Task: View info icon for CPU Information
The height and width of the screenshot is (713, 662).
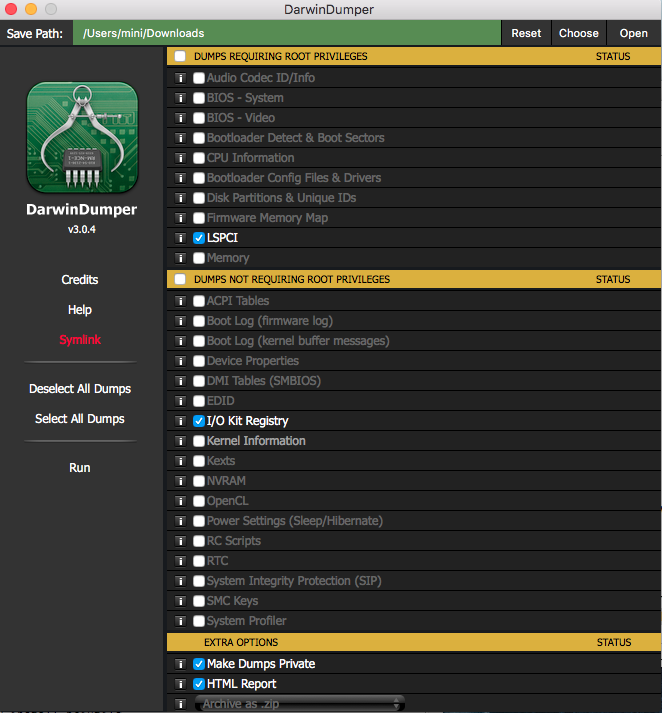Action: 181,158
